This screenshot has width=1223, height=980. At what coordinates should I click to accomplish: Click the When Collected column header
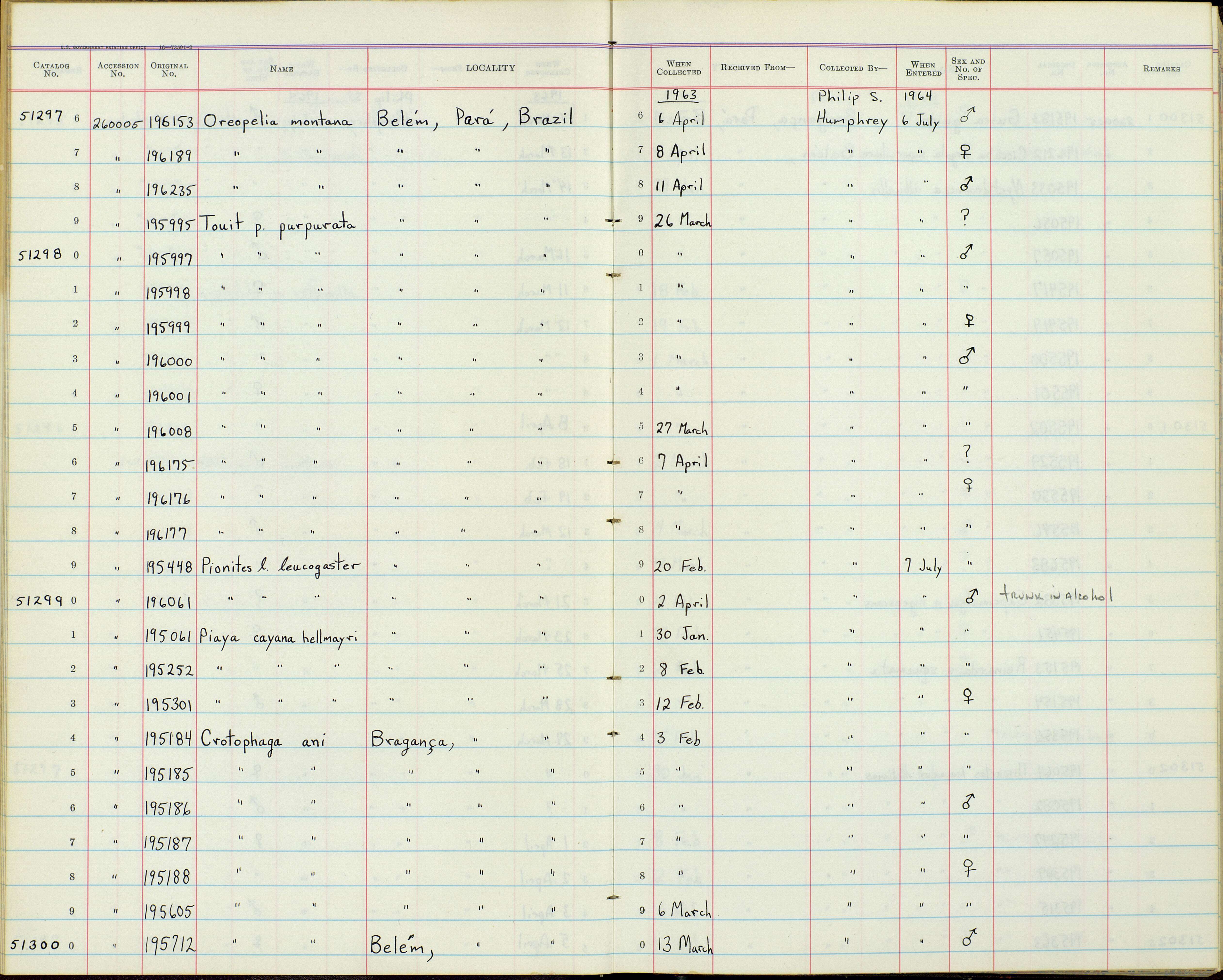click(679, 68)
